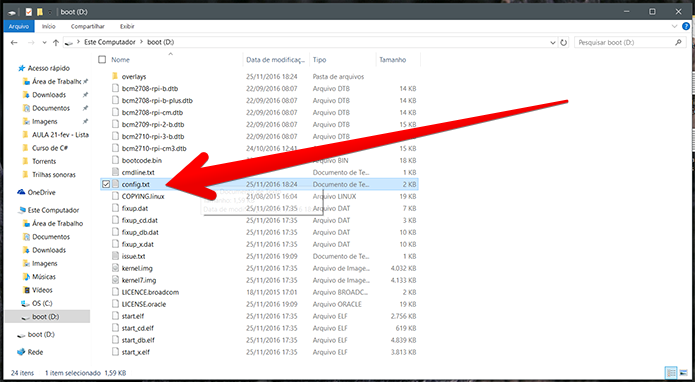Click the Rede network icon in sidebar

[21, 352]
